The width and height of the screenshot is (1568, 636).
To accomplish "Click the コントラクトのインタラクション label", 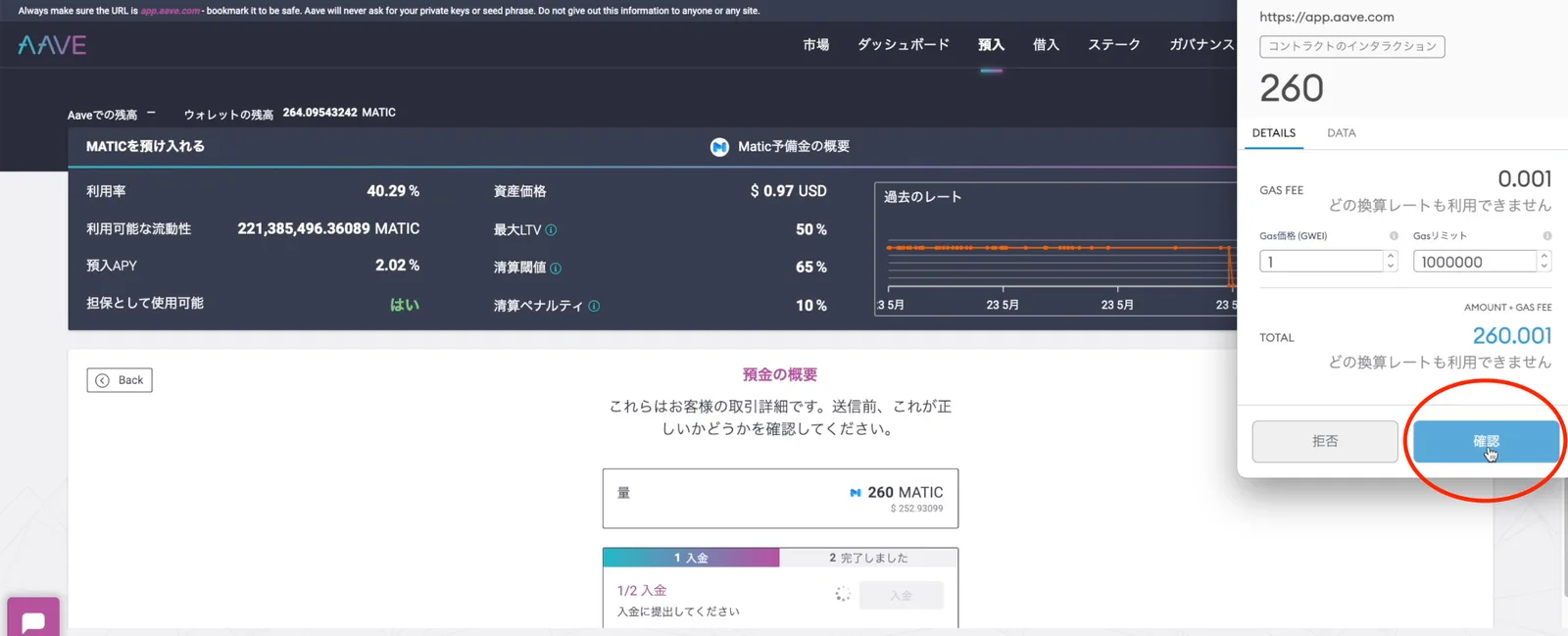I will tap(1351, 46).
